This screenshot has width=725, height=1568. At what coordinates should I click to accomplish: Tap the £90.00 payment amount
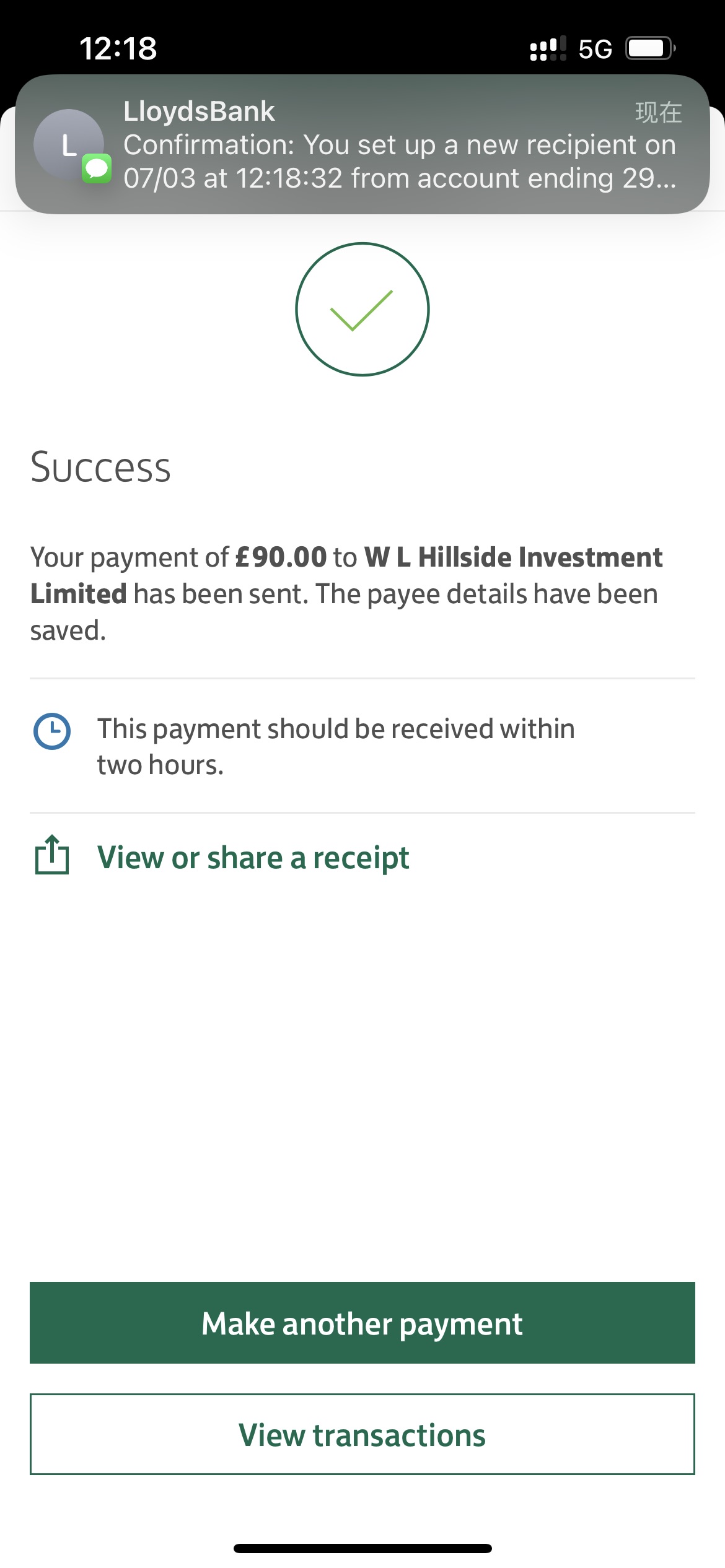[281, 557]
